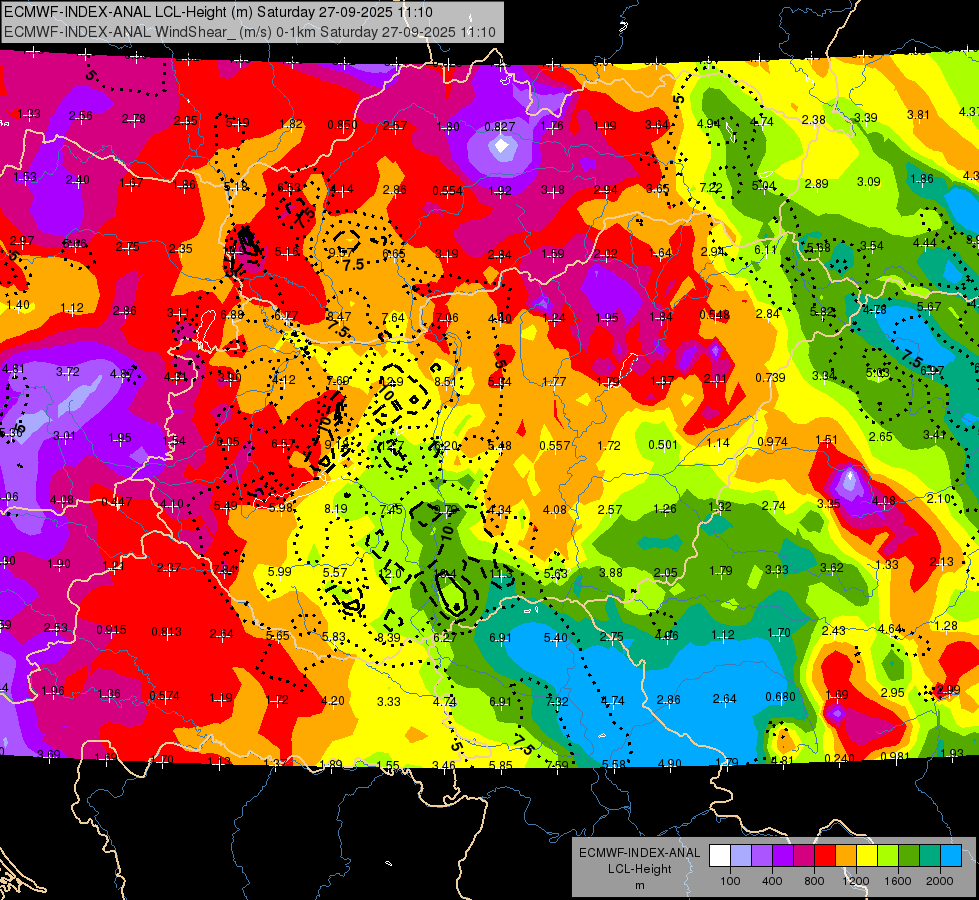This screenshot has height=900, width=979.
Task: Click the wind shear value 3.81
Action: 918,114
